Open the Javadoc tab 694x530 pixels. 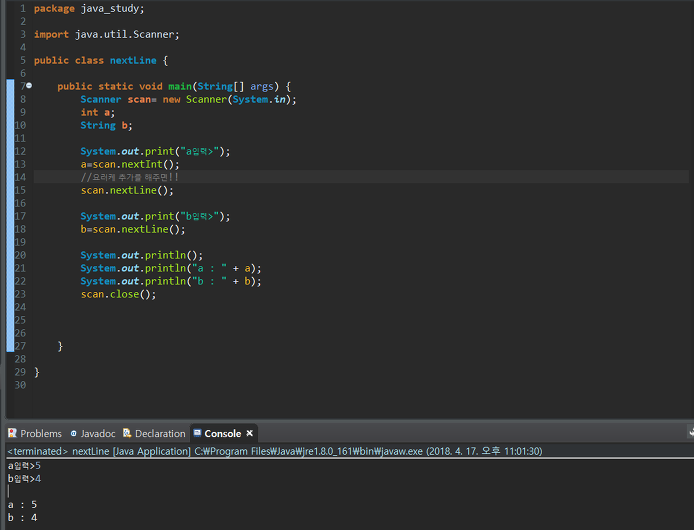coord(93,433)
